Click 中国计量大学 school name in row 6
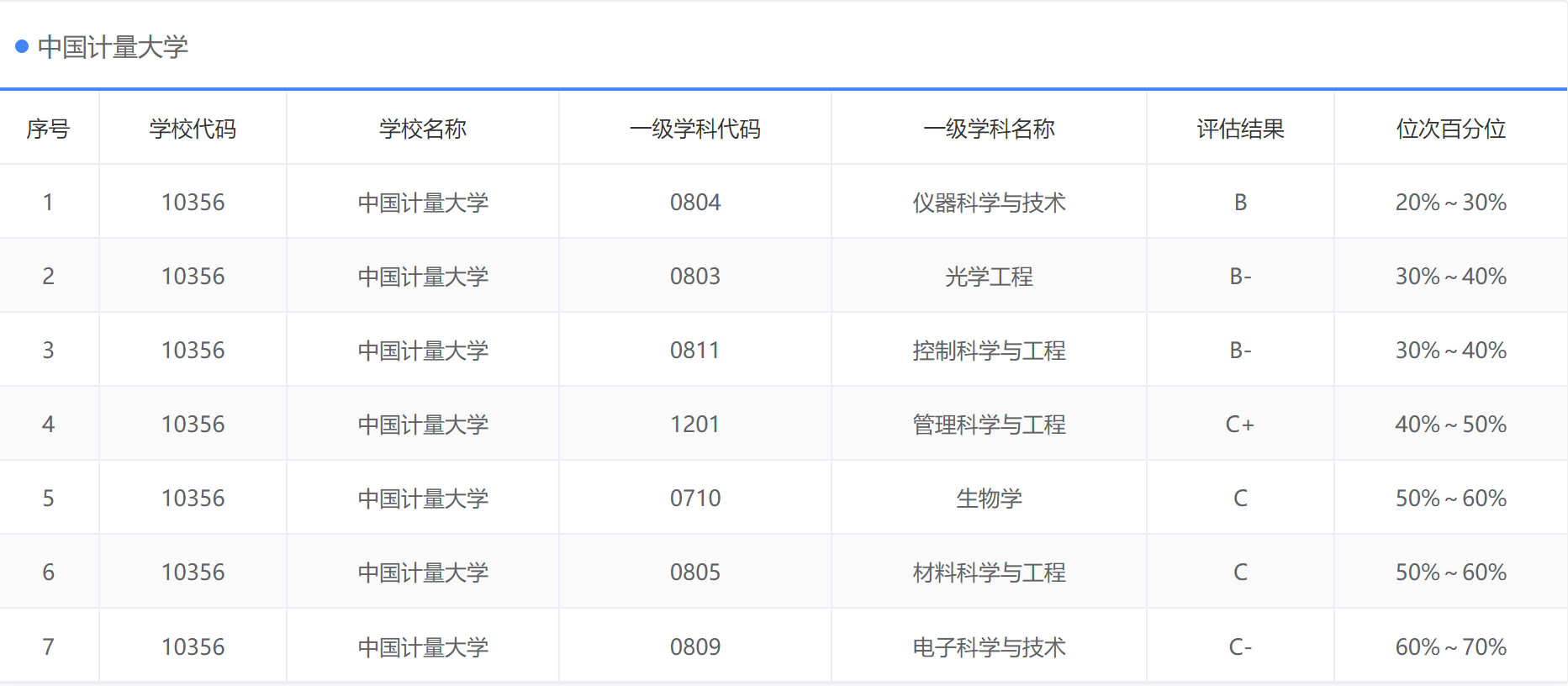1568x686 pixels. click(x=423, y=573)
